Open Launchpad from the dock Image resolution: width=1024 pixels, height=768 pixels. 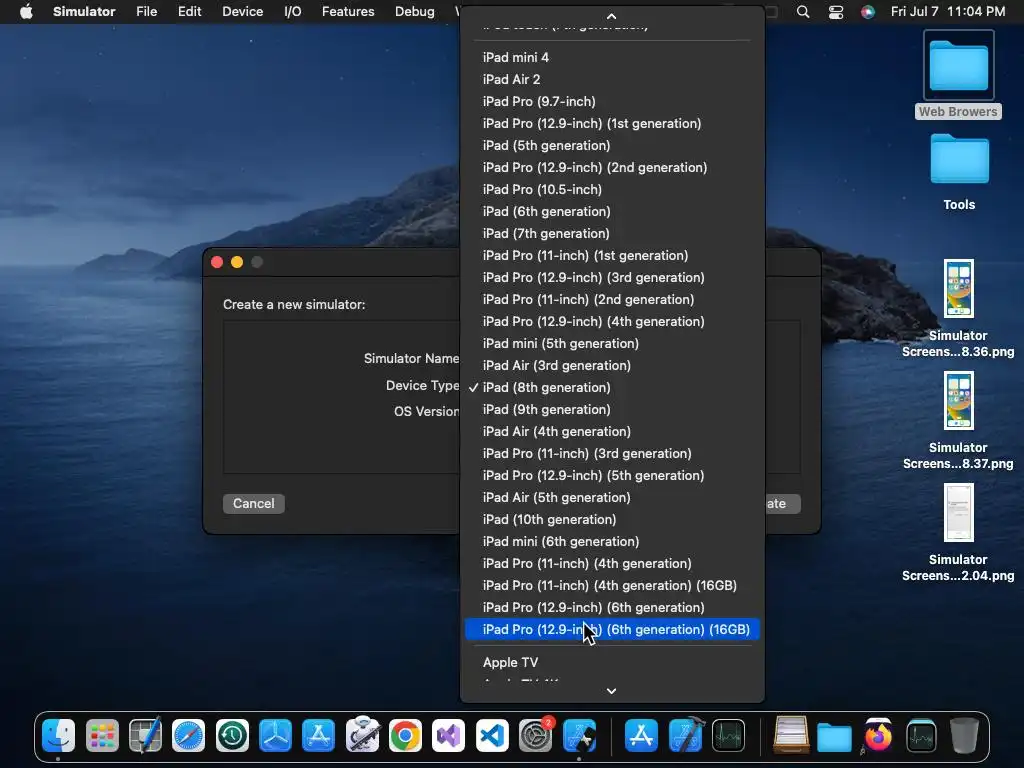pos(102,736)
